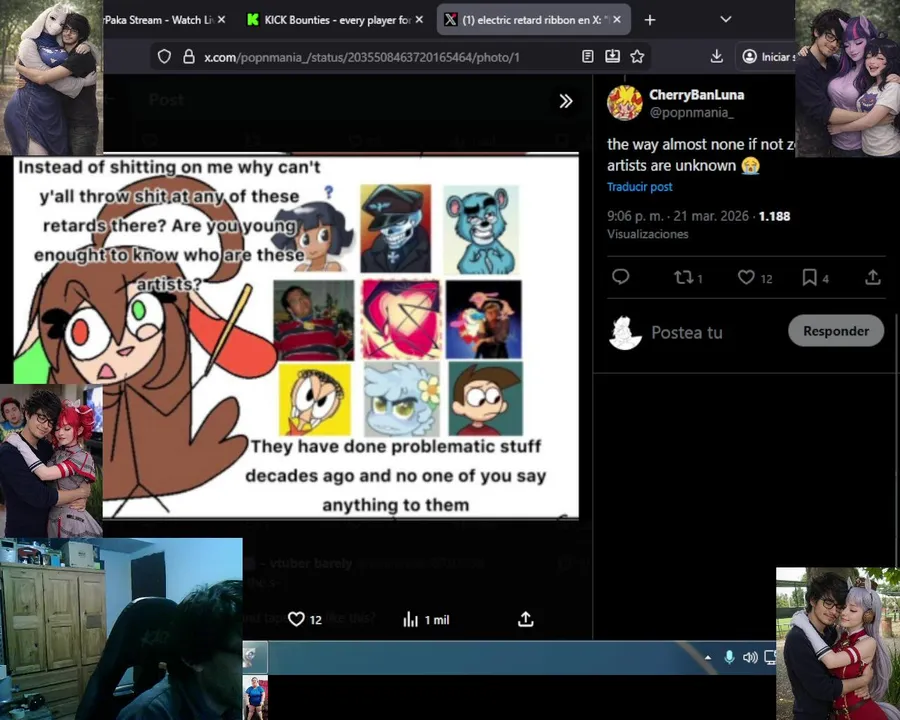
Task: Share via icon below the photo
Action: click(x=526, y=619)
